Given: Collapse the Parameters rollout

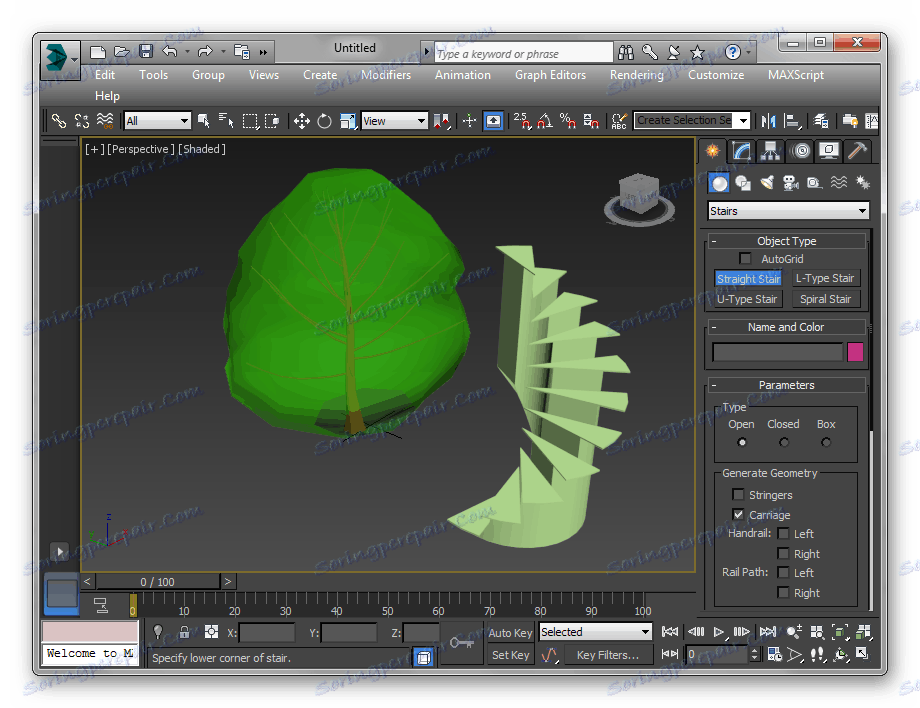Looking at the screenshot, I should tap(786, 385).
